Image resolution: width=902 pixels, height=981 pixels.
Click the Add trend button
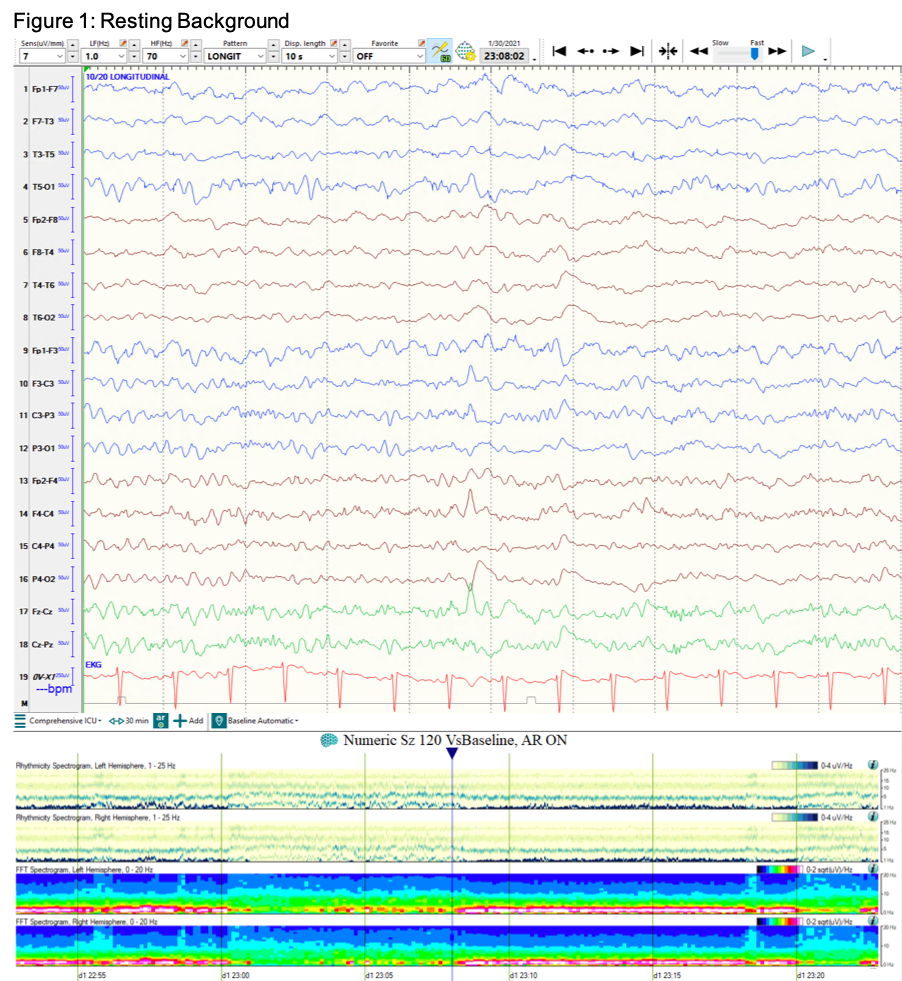[189, 720]
